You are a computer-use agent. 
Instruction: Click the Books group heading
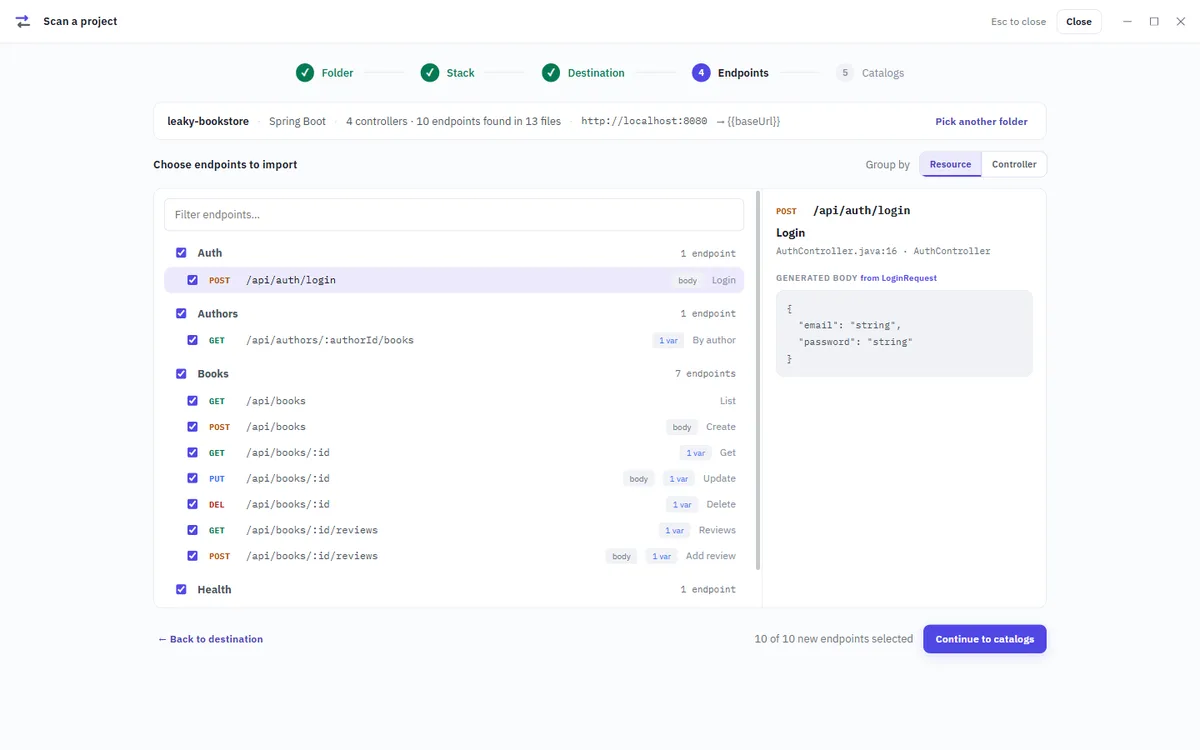click(x=213, y=373)
